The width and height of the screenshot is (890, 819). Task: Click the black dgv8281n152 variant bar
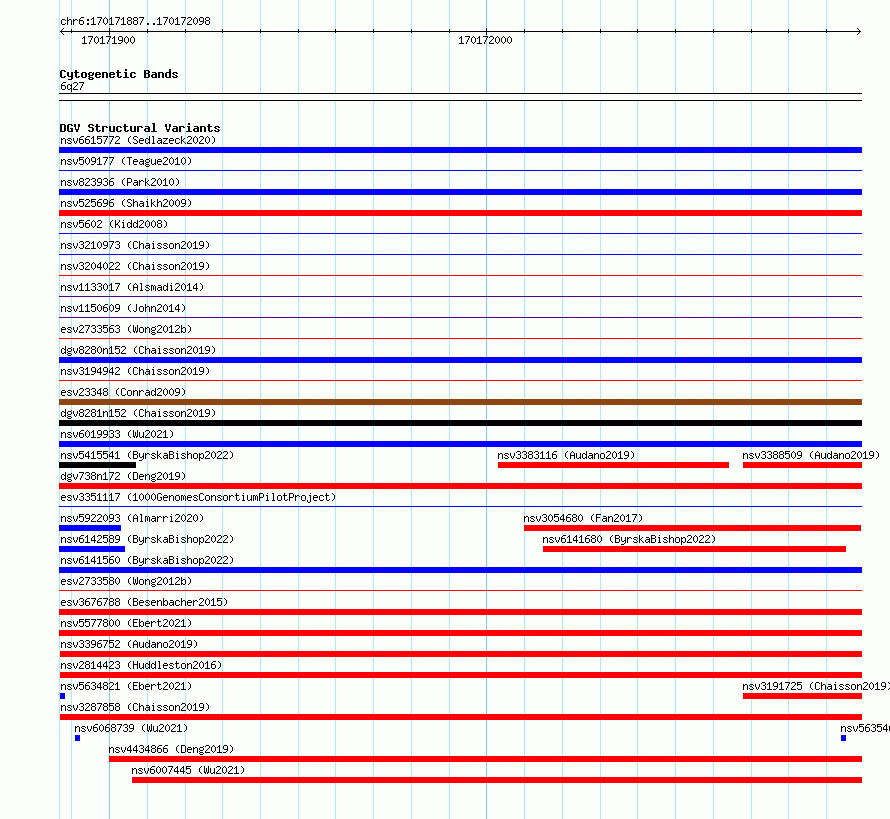(460, 423)
